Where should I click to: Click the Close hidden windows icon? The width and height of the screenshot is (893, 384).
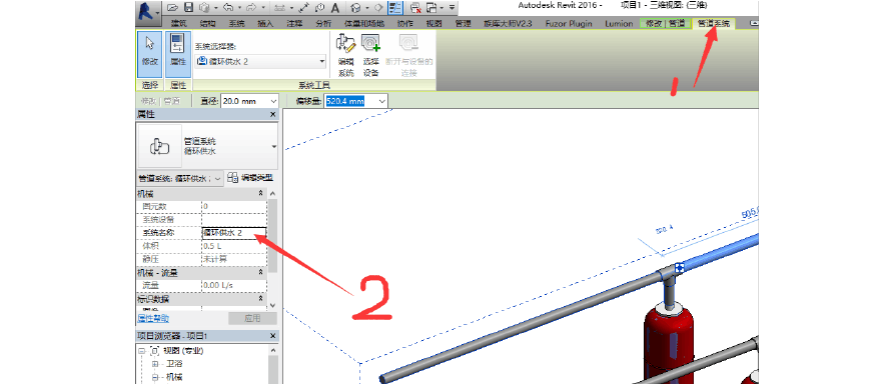(416, 8)
